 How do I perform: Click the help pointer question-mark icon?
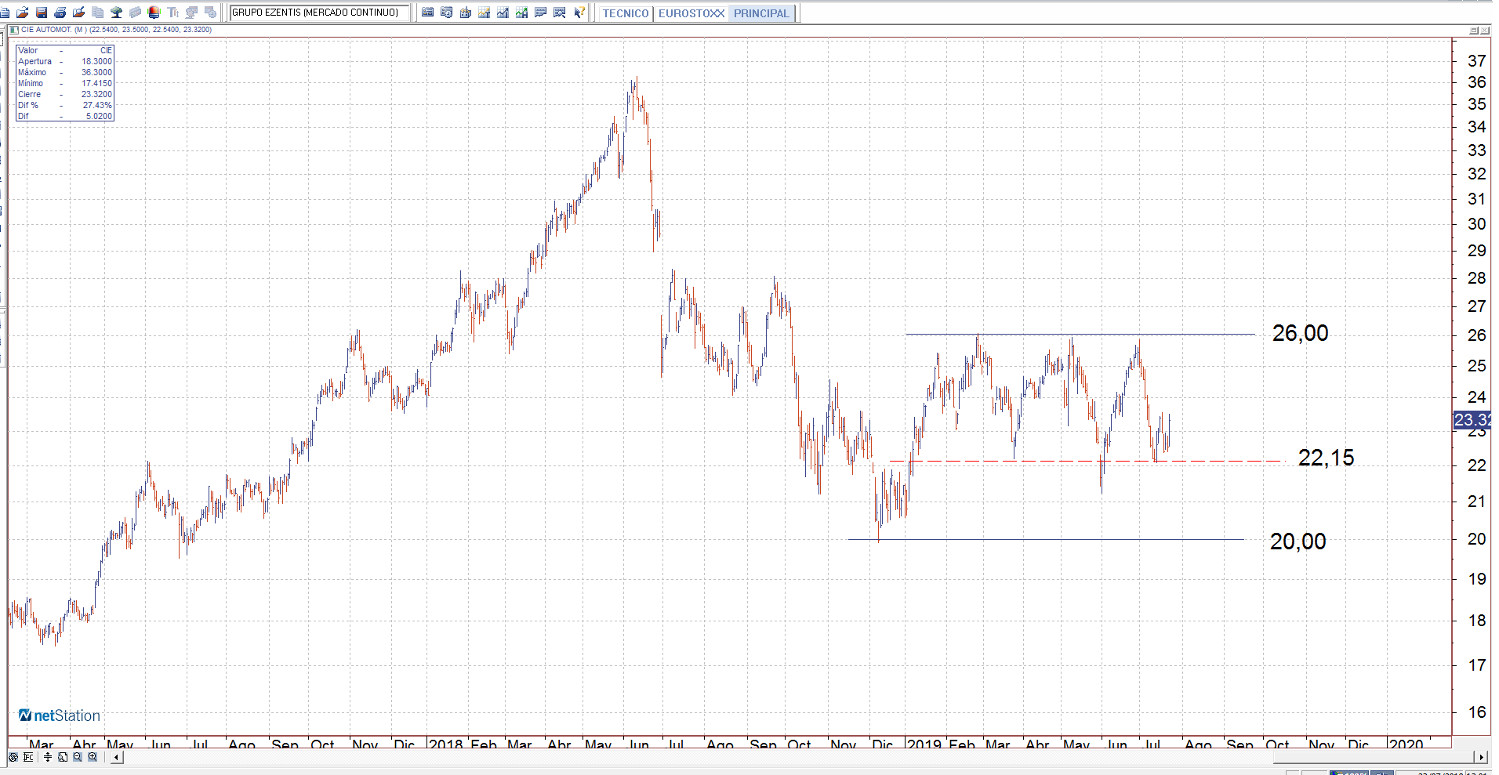click(x=579, y=13)
